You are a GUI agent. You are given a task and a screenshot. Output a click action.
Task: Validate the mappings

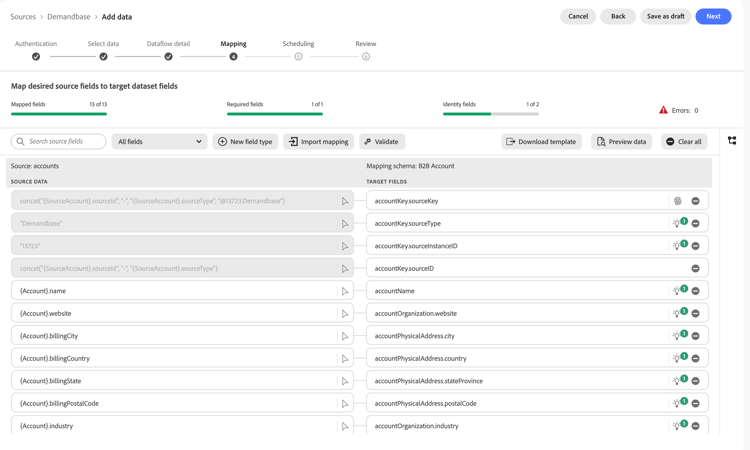[382, 142]
